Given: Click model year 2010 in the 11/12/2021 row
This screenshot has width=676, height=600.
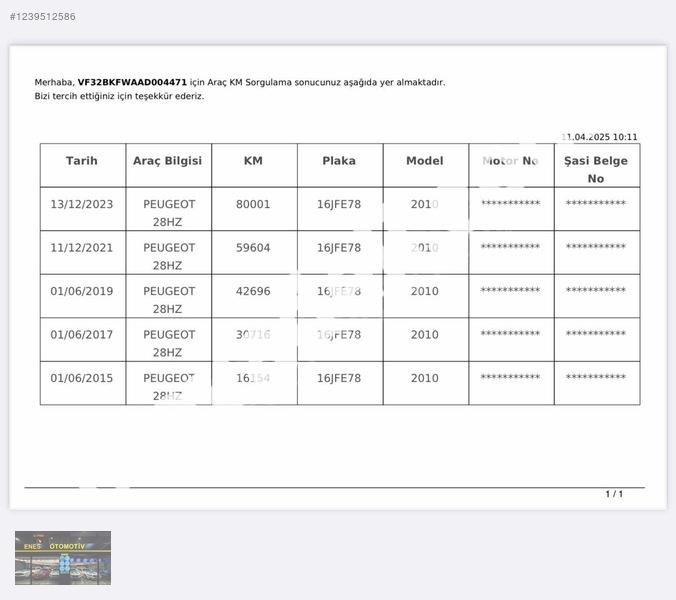Looking at the screenshot, I should pos(425,248).
